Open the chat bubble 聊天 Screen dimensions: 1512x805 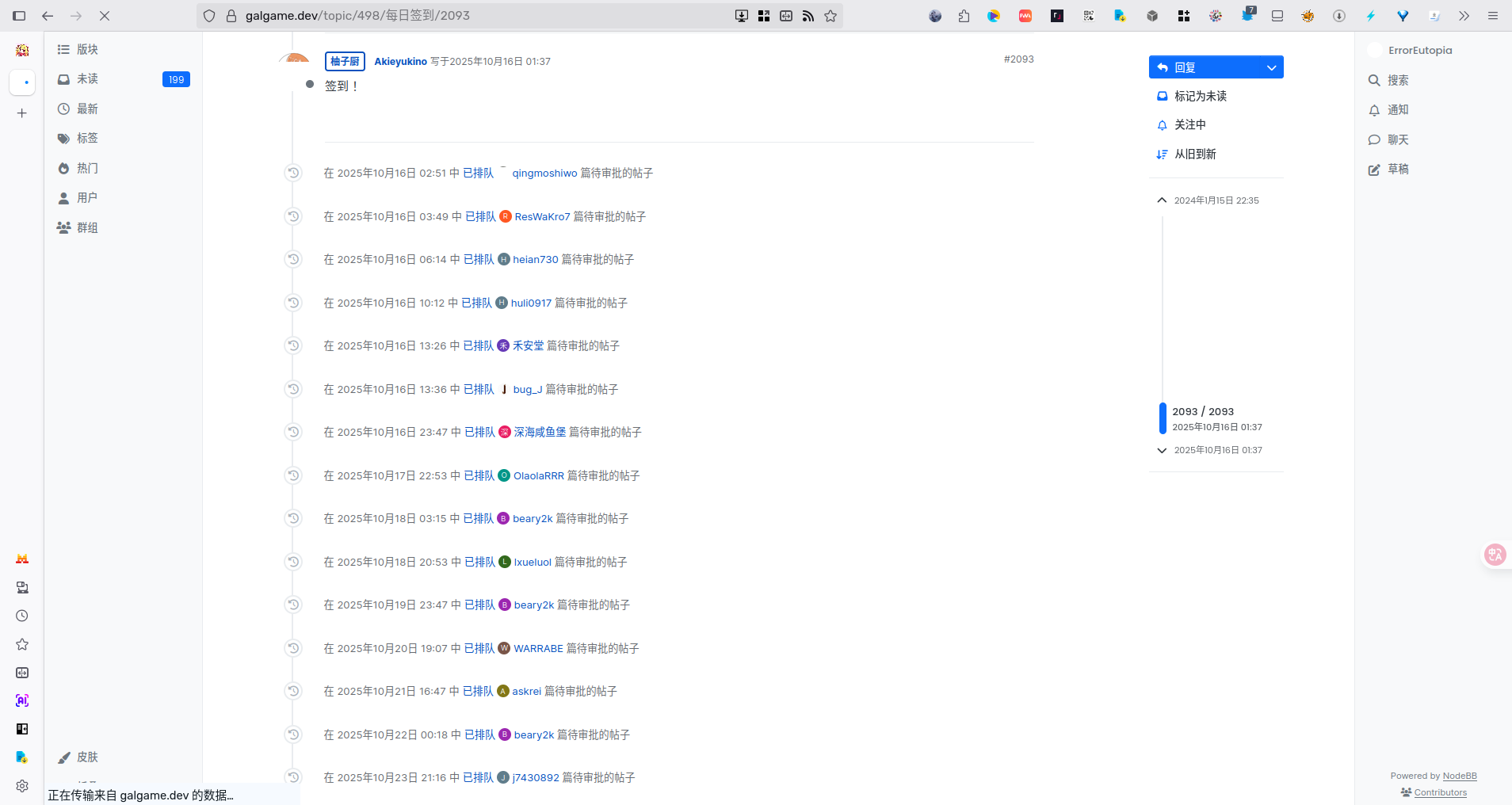pyautogui.click(x=1375, y=139)
